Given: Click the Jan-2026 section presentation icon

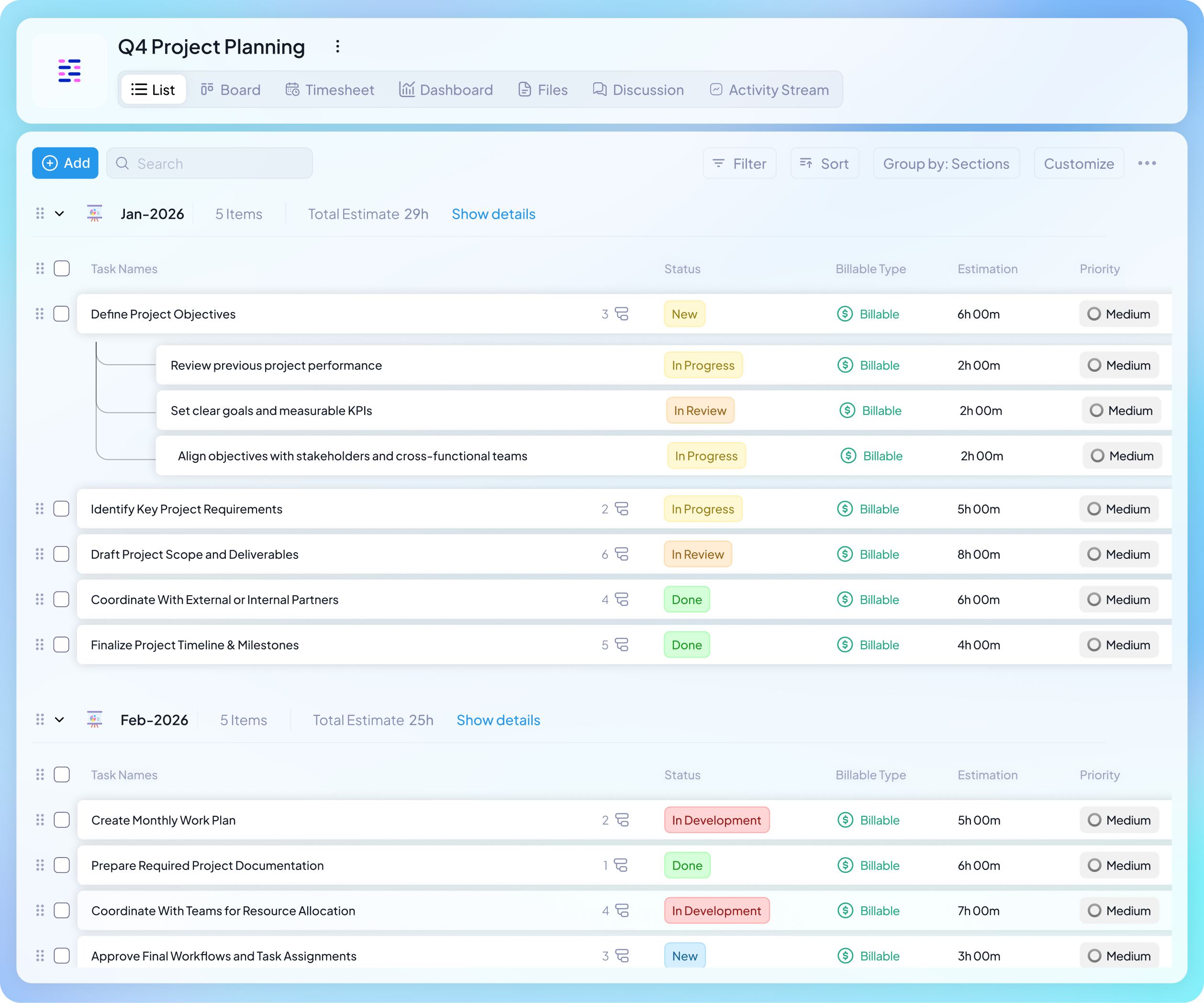Looking at the screenshot, I should pos(95,213).
